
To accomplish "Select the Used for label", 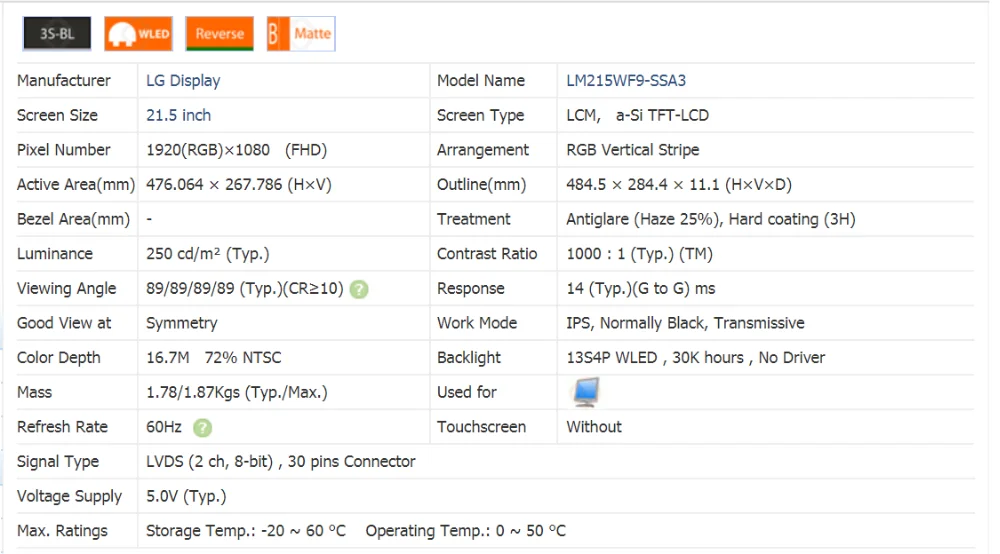I will click(x=467, y=393).
